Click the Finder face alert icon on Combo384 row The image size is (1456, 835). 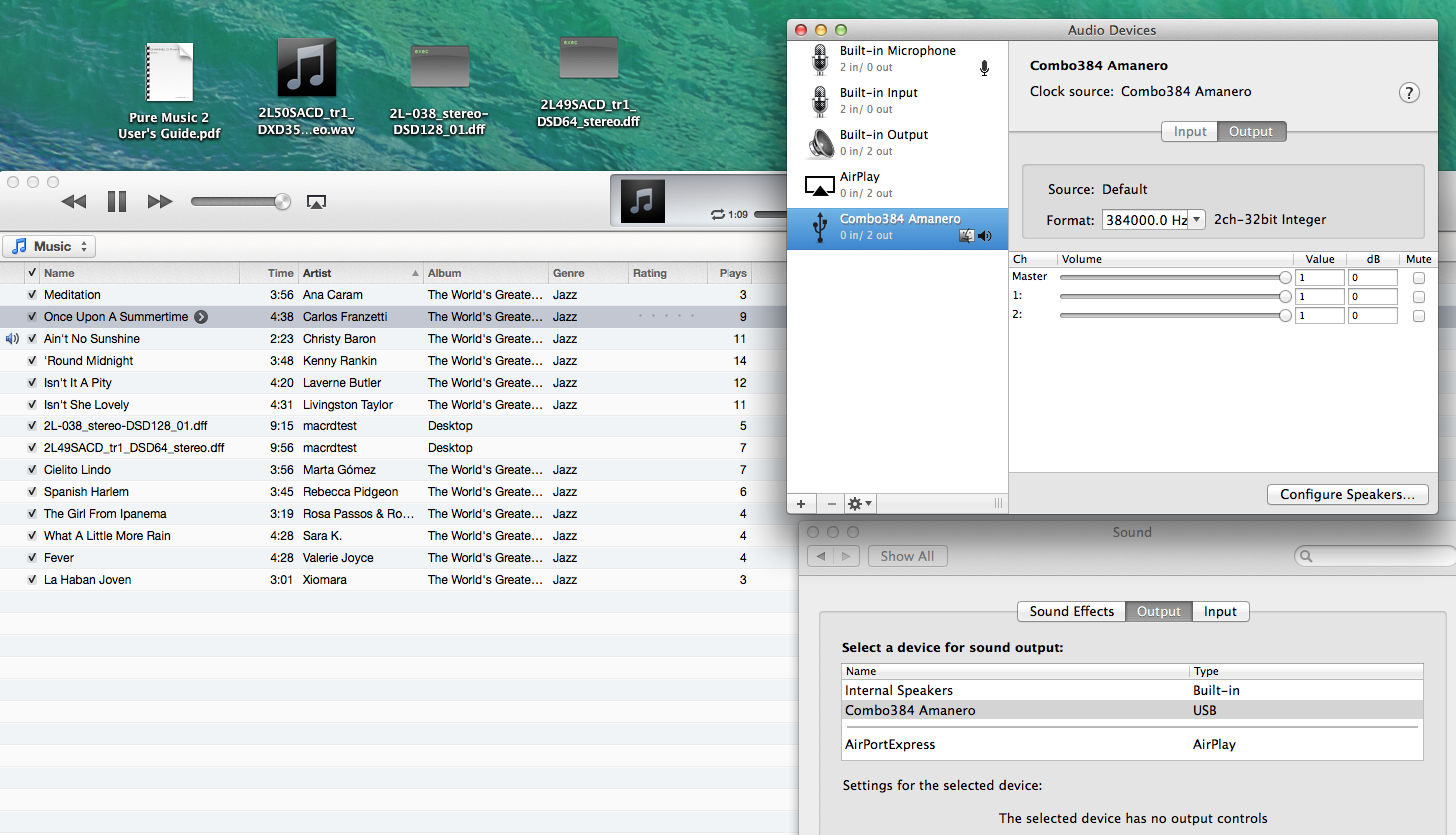[x=966, y=236]
